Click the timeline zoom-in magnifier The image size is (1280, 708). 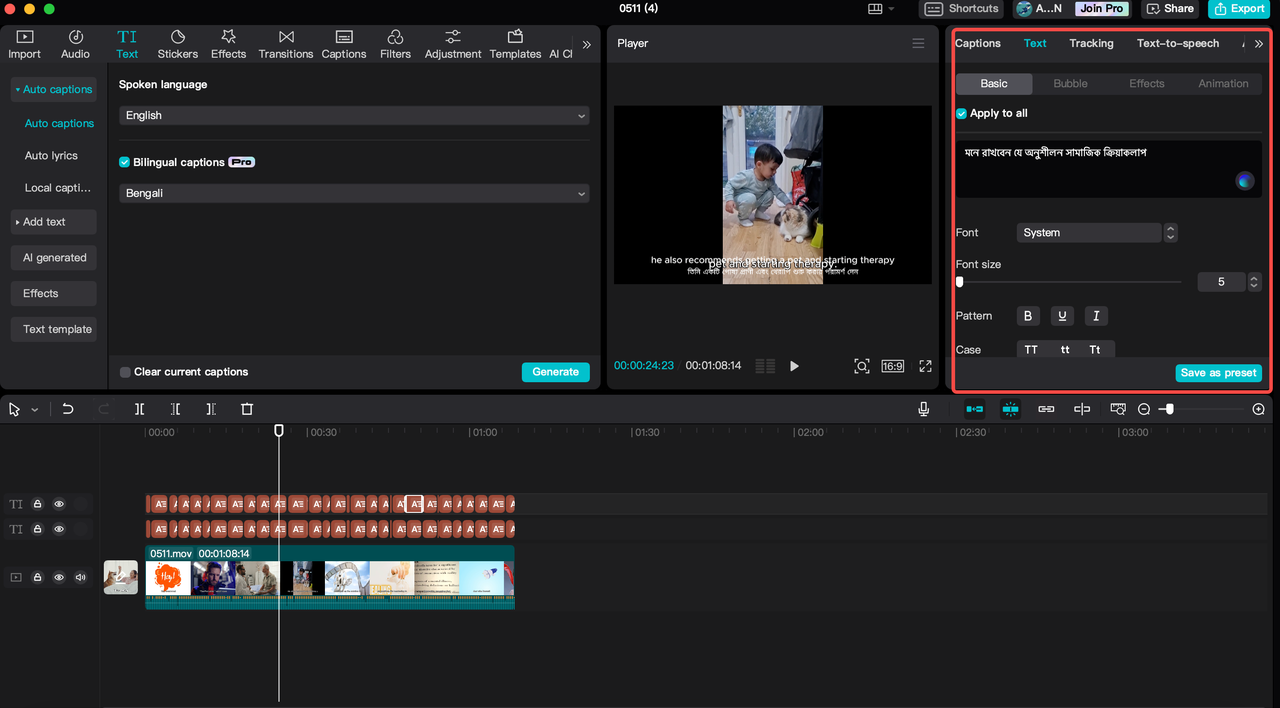click(1258, 409)
